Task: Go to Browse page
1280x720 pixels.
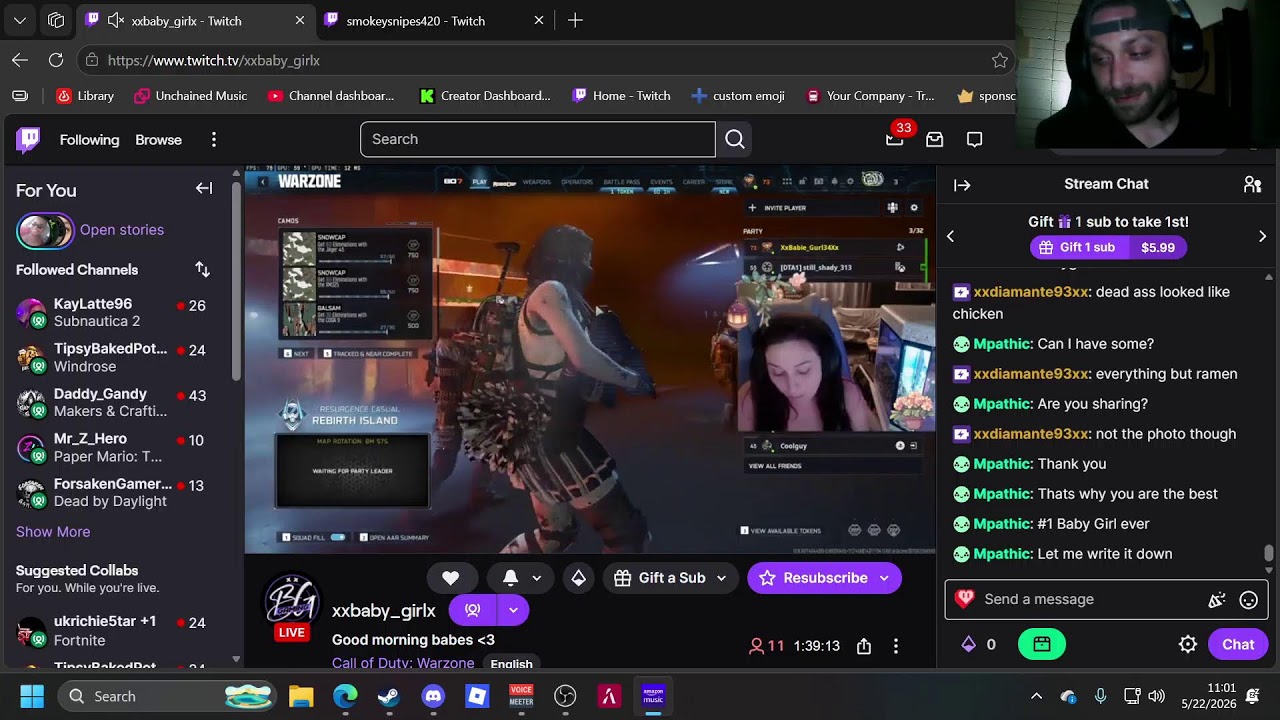Action: (158, 140)
